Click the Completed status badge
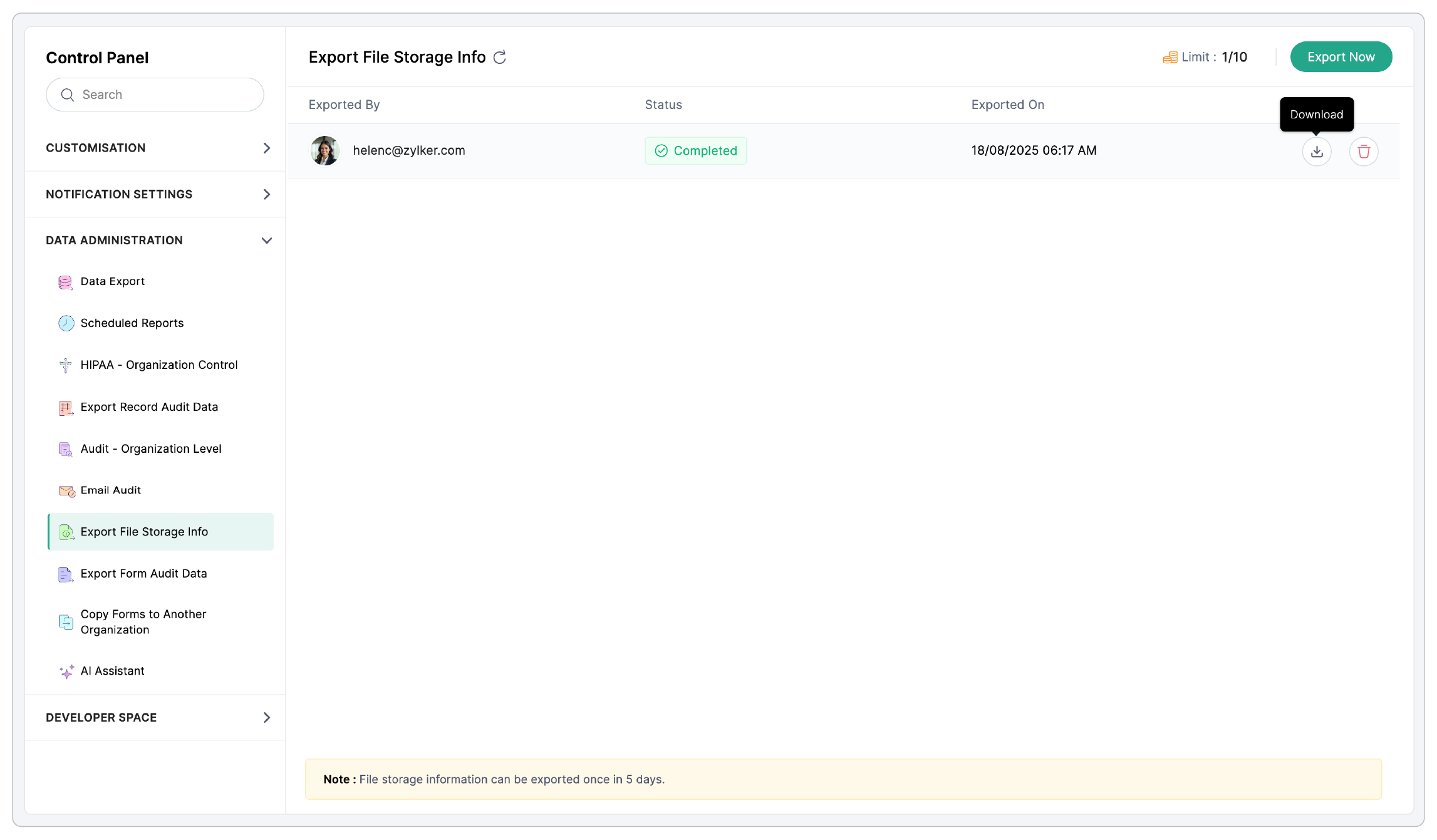Image resolution: width=1437 pixels, height=840 pixels. (695, 150)
